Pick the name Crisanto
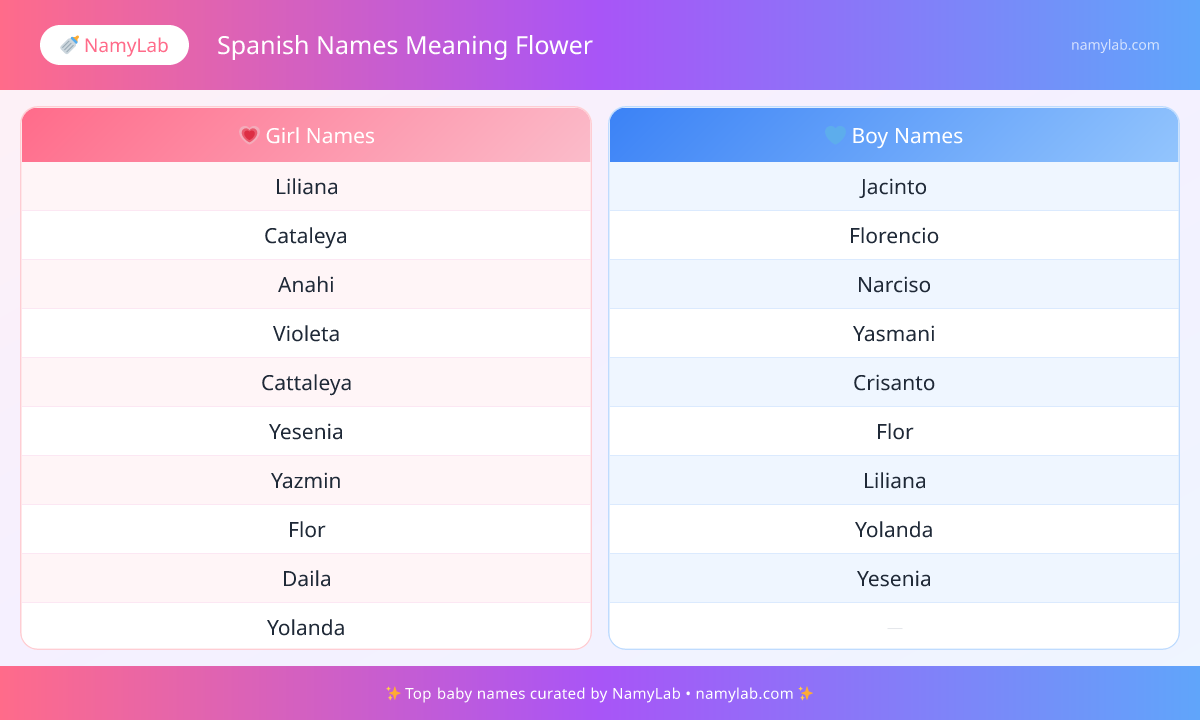 click(x=894, y=383)
